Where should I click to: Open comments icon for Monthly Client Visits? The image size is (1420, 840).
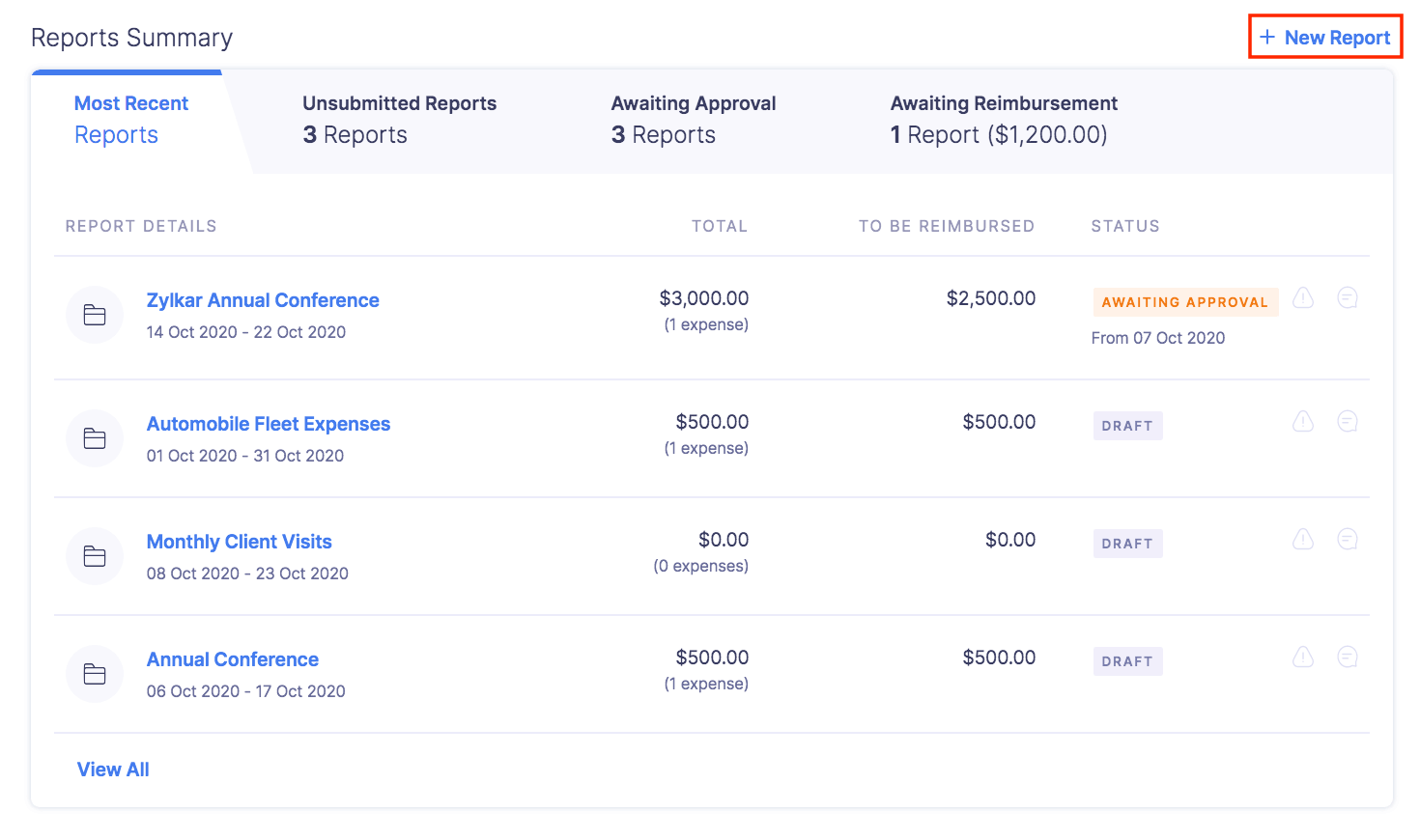click(x=1348, y=540)
